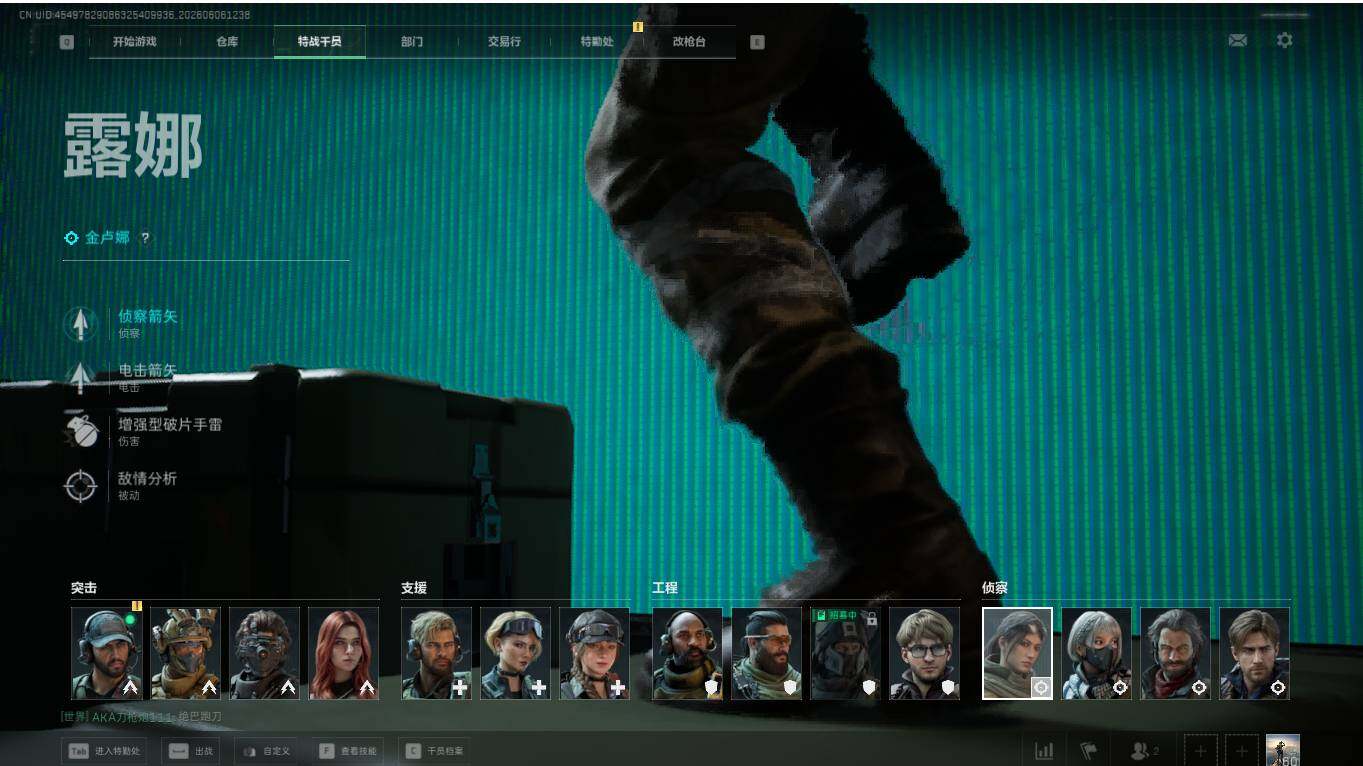Select the locked 招募中 engineer operator

point(846,653)
